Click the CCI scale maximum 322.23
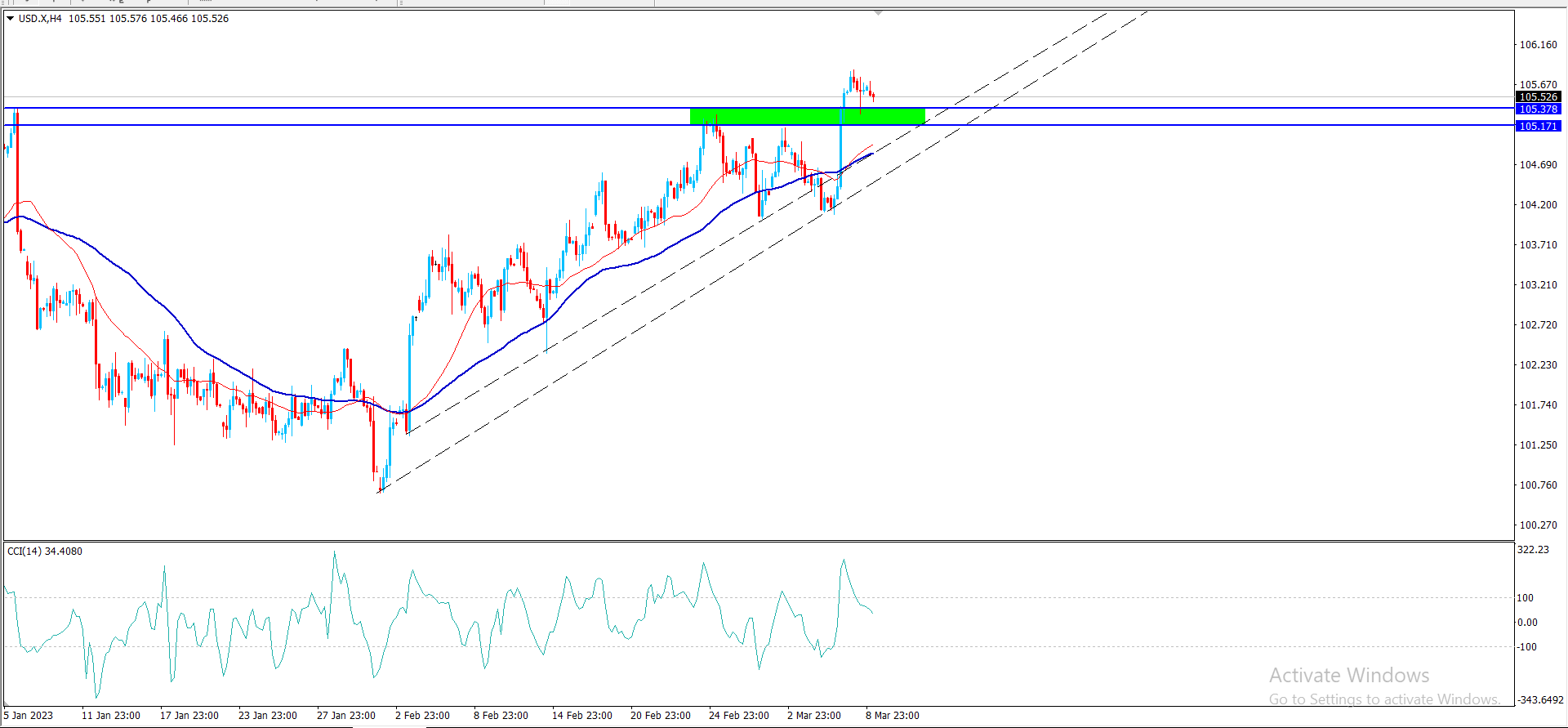Image resolution: width=1568 pixels, height=728 pixels. pyautogui.click(x=1533, y=550)
